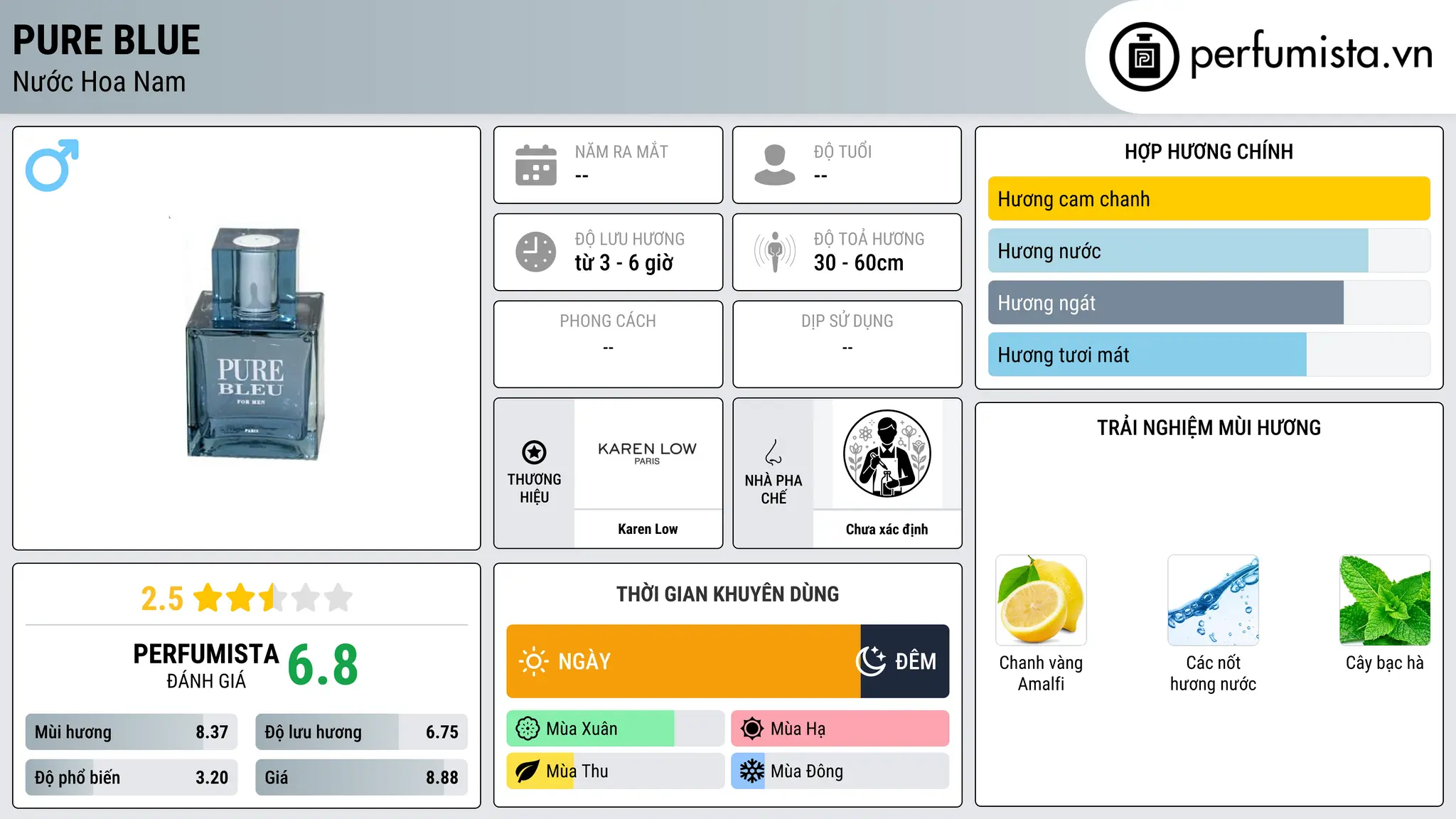This screenshot has width=1456, height=819.
Task: Click the sun icon for Mùa Hạ
Action: coord(751,729)
